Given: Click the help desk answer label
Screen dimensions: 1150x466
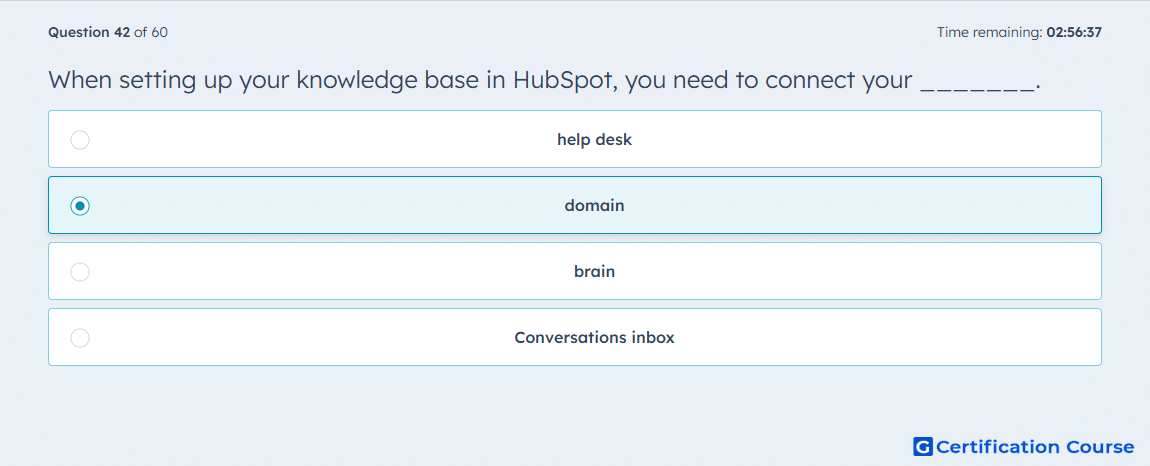Looking at the screenshot, I should (x=594, y=139).
